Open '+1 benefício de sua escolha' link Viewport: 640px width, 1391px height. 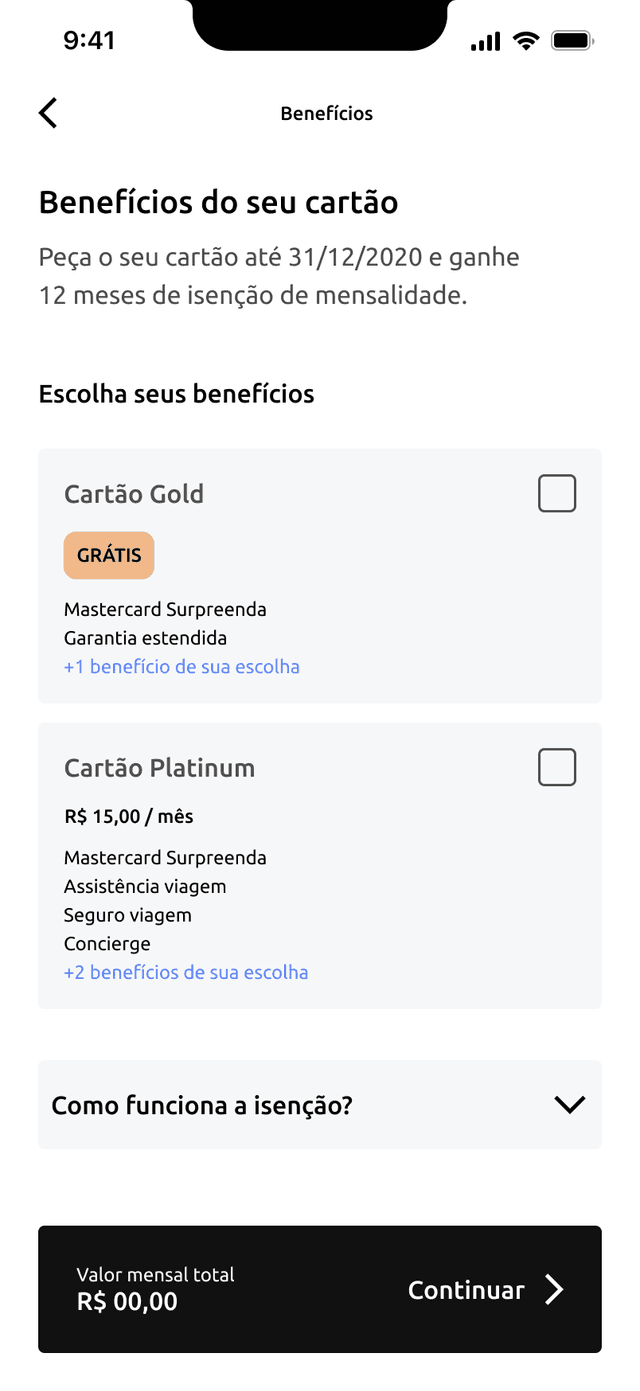click(x=182, y=667)
